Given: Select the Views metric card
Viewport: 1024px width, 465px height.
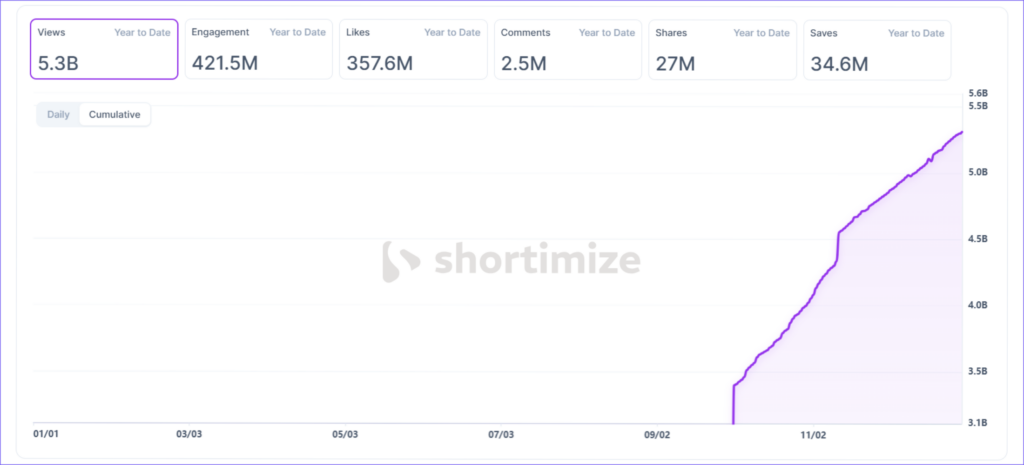Looking at the screenshot, I should click(x=105, y=49).
